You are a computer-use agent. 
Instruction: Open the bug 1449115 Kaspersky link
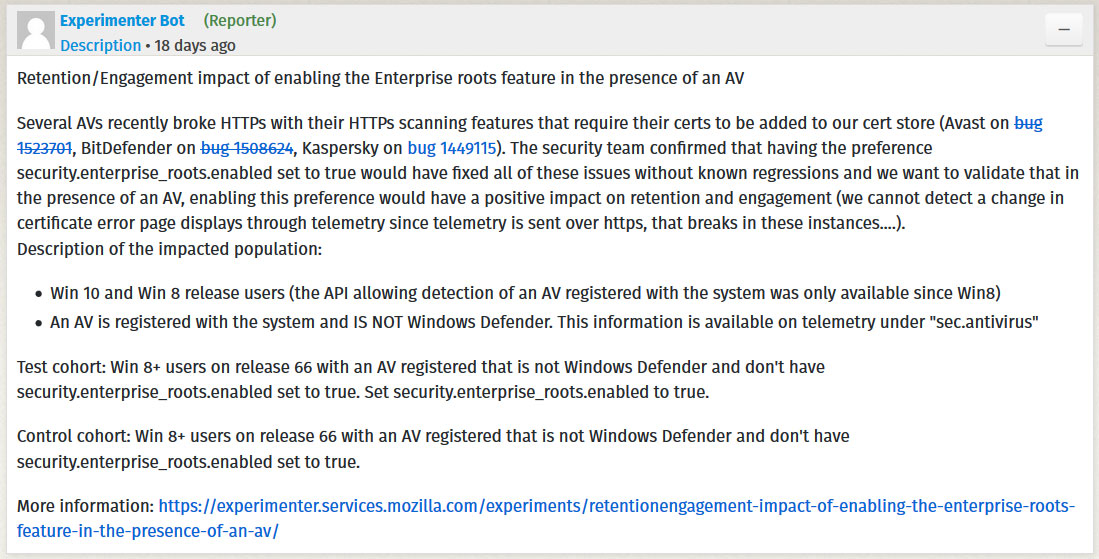452,148
